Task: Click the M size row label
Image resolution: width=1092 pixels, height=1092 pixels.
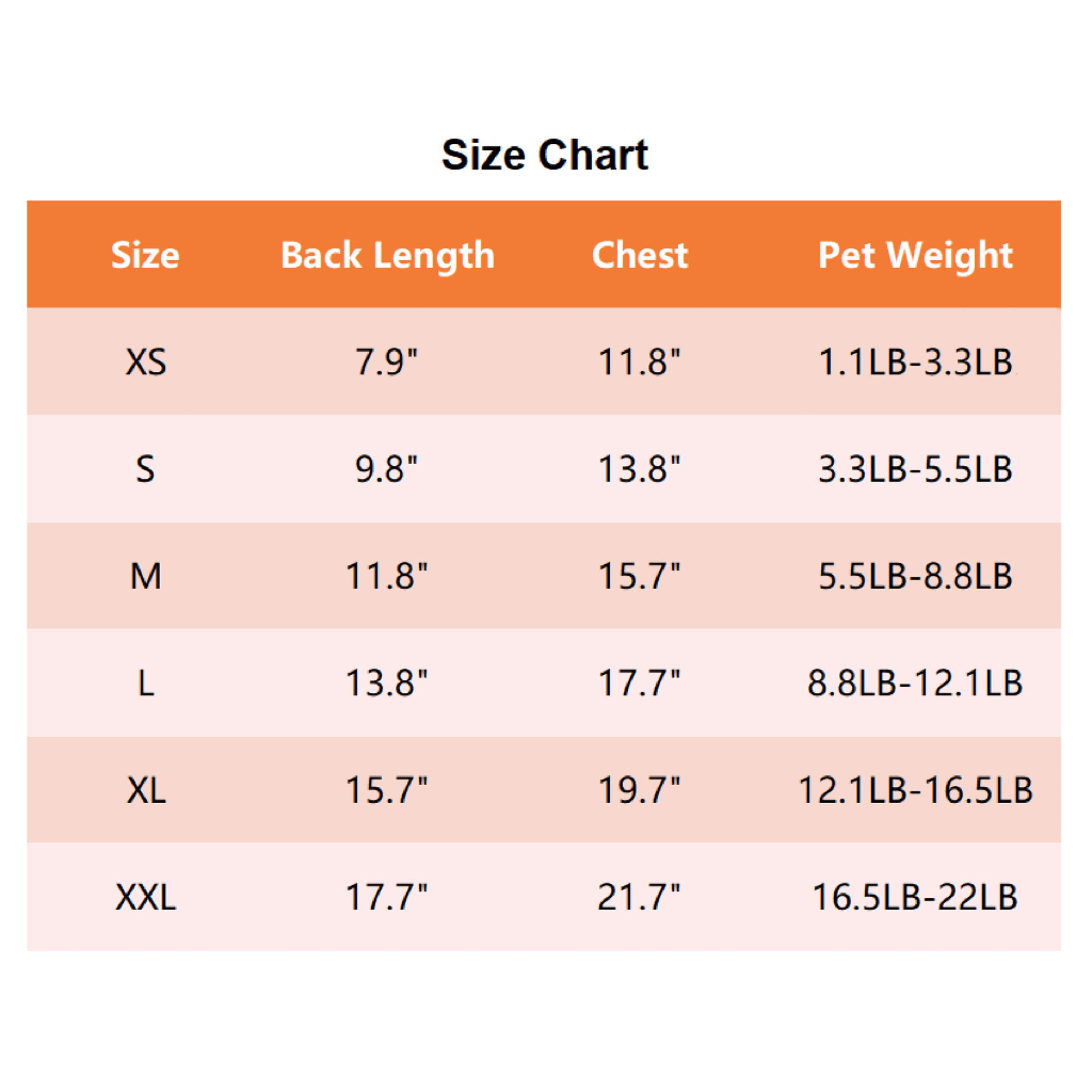Action: [146, 576]
